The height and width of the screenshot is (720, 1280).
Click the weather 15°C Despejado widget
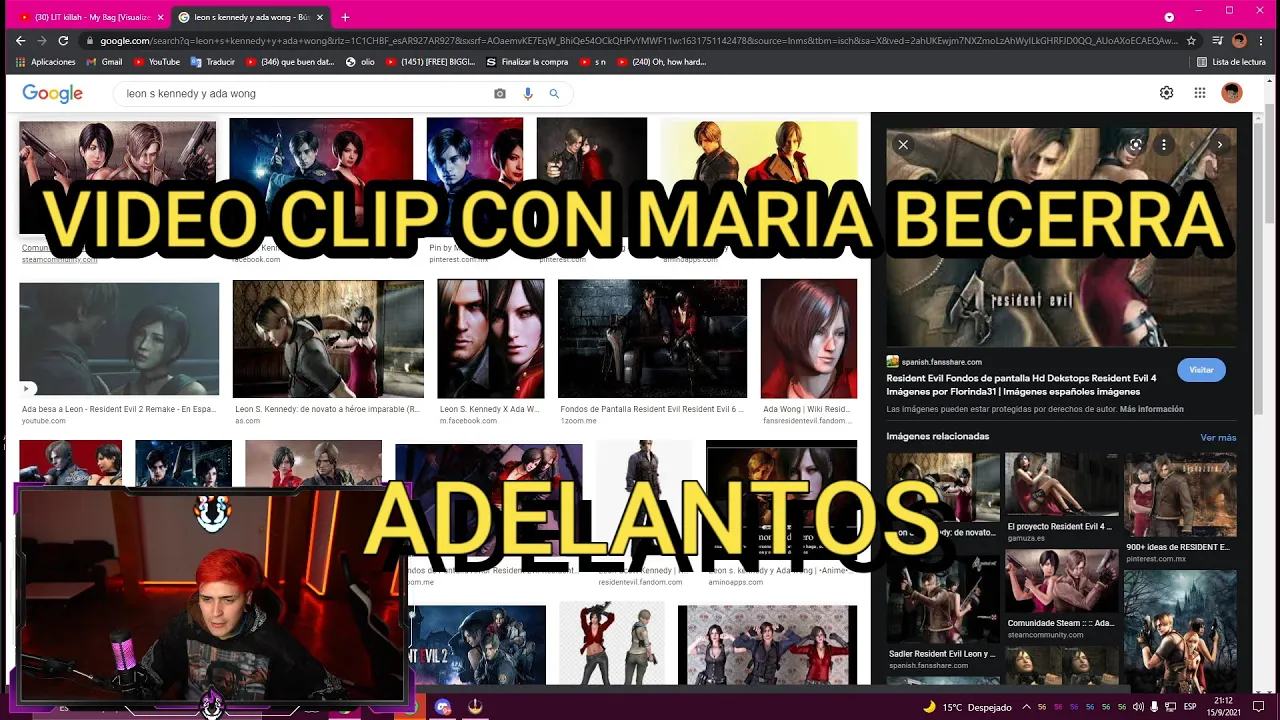point(967,707)
